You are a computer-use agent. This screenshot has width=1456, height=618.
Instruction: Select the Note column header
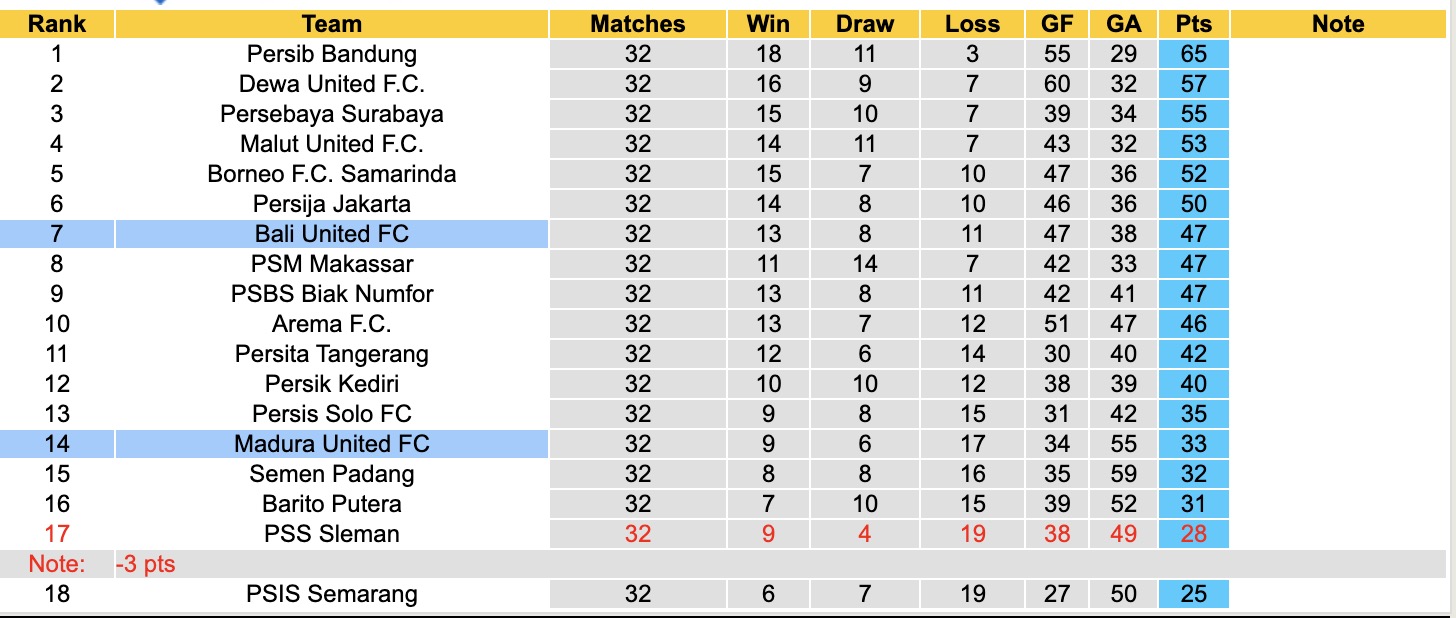coord(1338,24)
